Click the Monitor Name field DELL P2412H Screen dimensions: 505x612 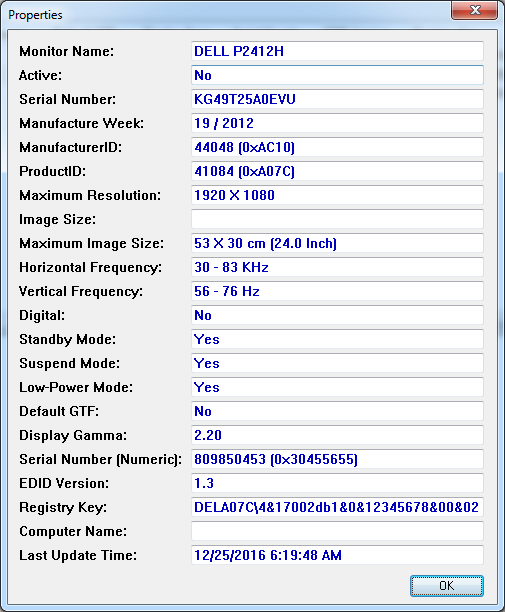point(337,51)
